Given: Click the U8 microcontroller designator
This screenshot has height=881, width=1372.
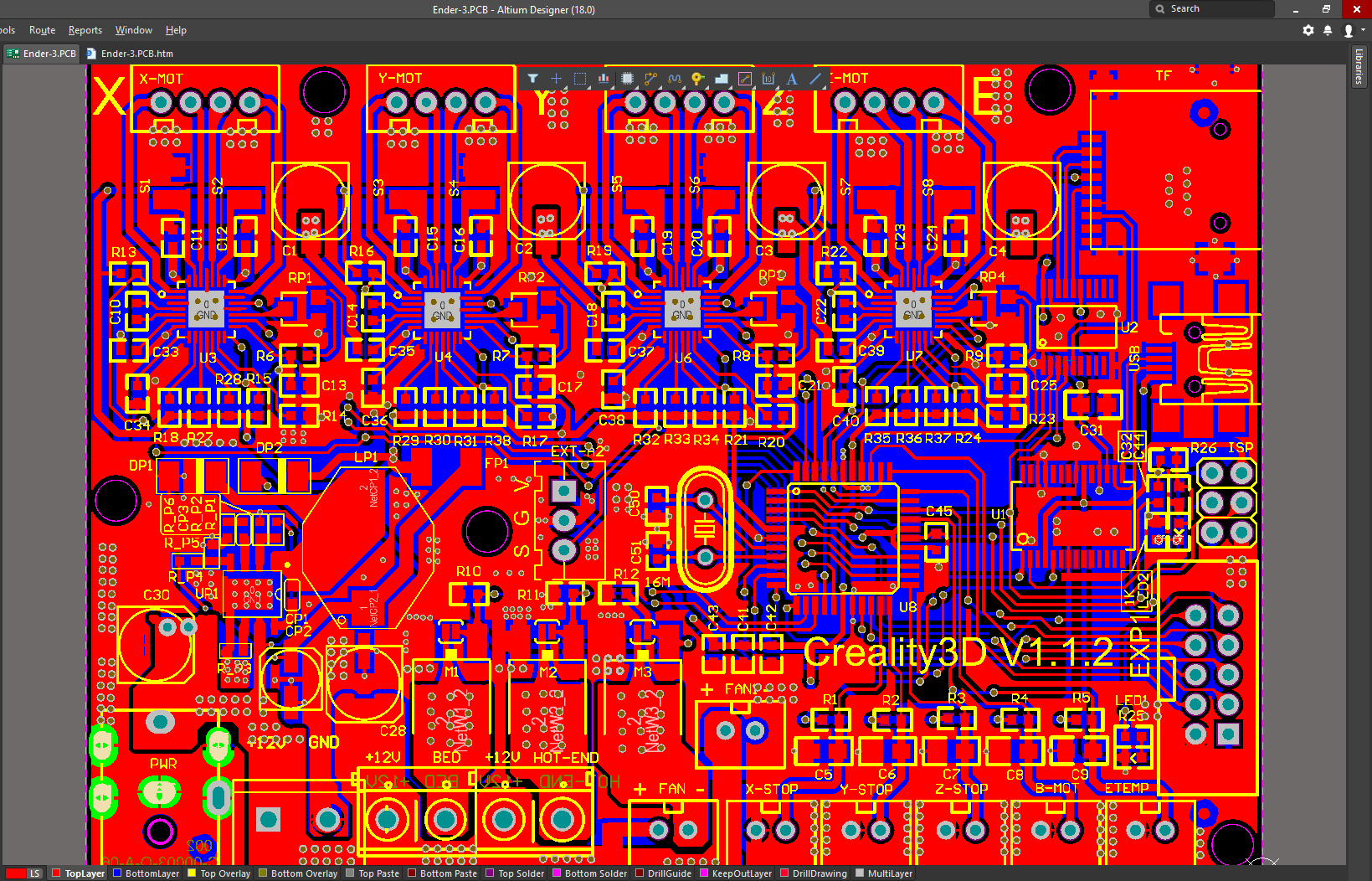Looking at the screenshot, I should (907, 606).
